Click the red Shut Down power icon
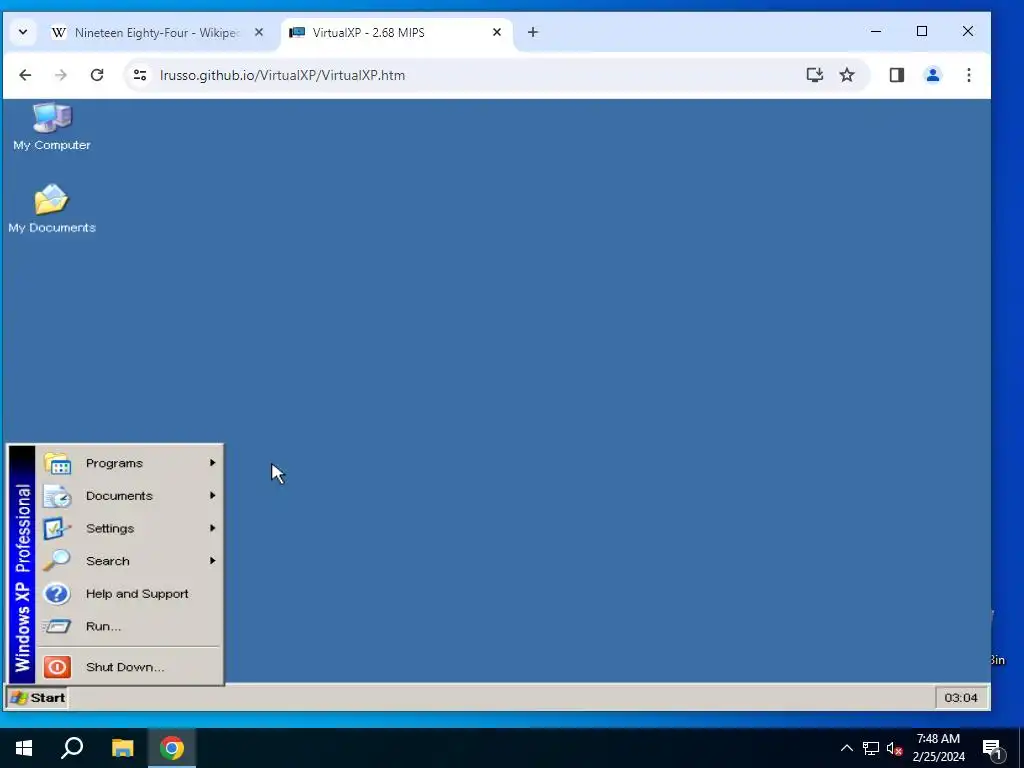The image size is (1024, 768). pos(57,667)
